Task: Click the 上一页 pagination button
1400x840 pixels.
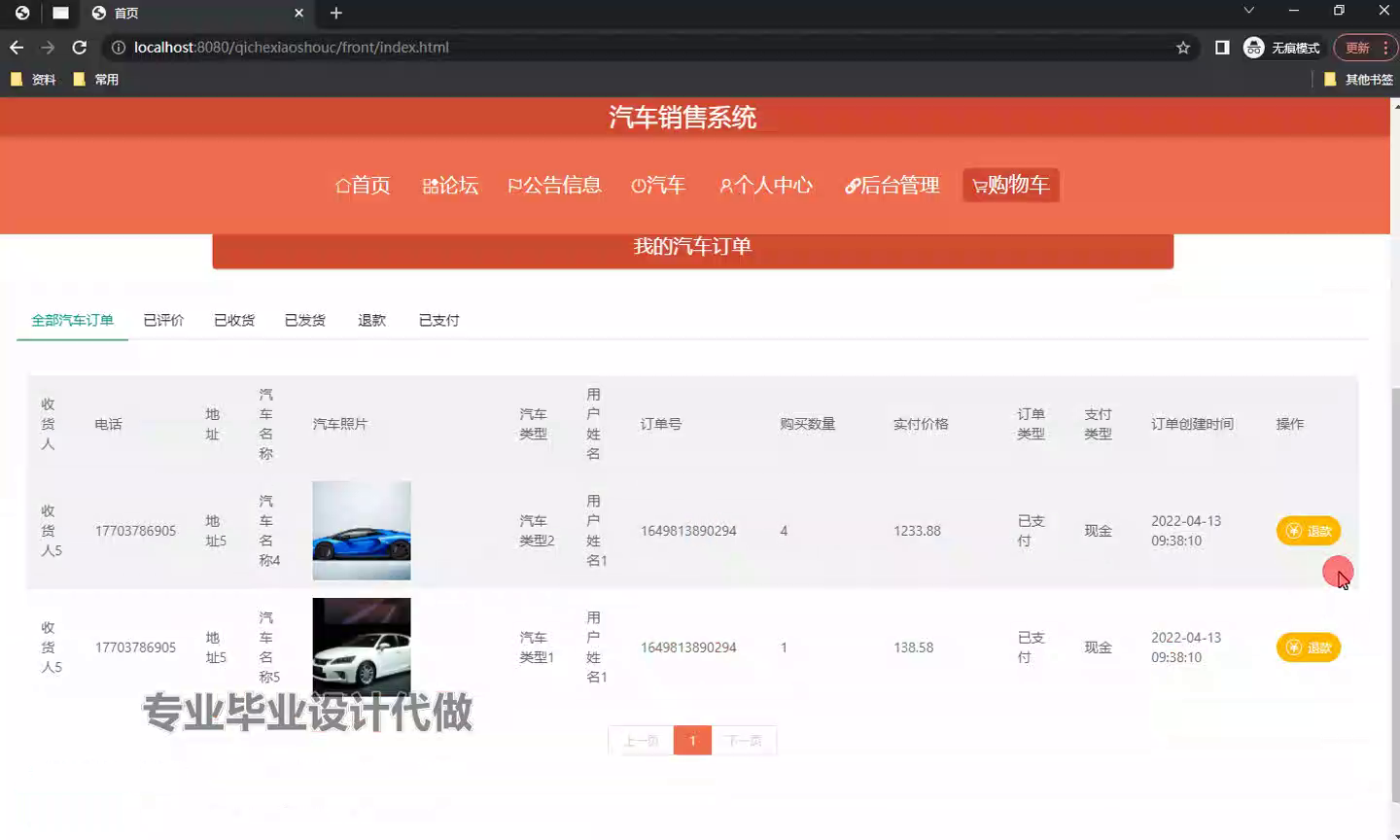Action: [x=641, y=741]
